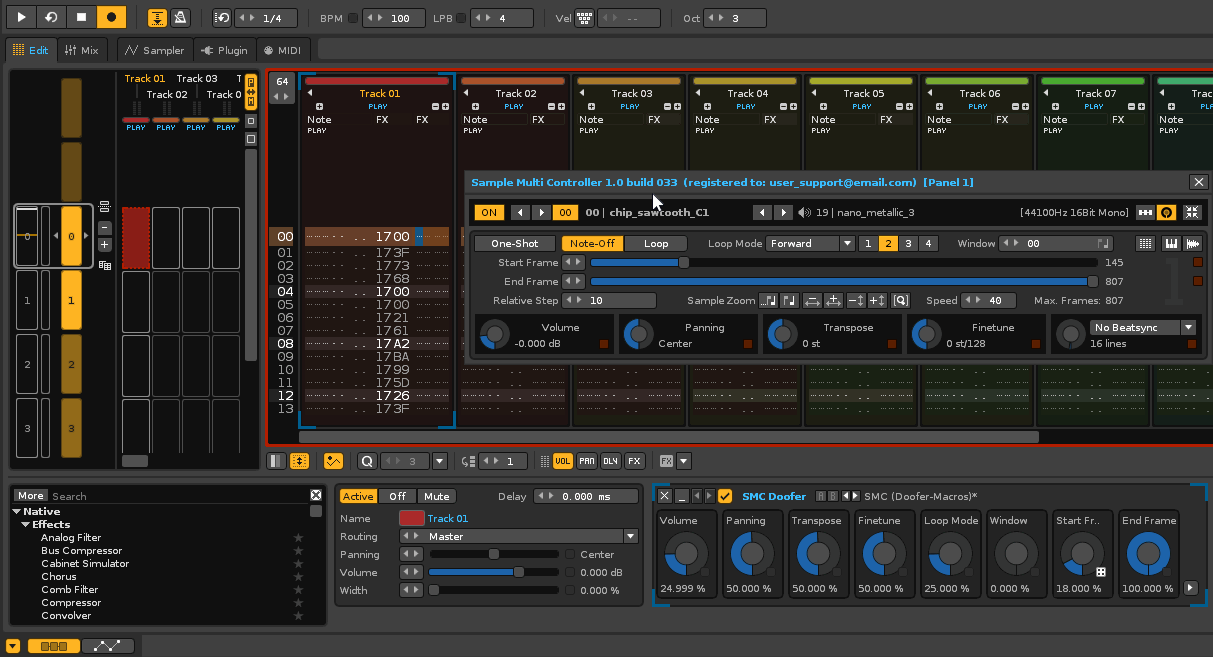Viewport: 1213px width, 657px height.
Task: Switch to the Sampler tab
Action: pos(154,50)
